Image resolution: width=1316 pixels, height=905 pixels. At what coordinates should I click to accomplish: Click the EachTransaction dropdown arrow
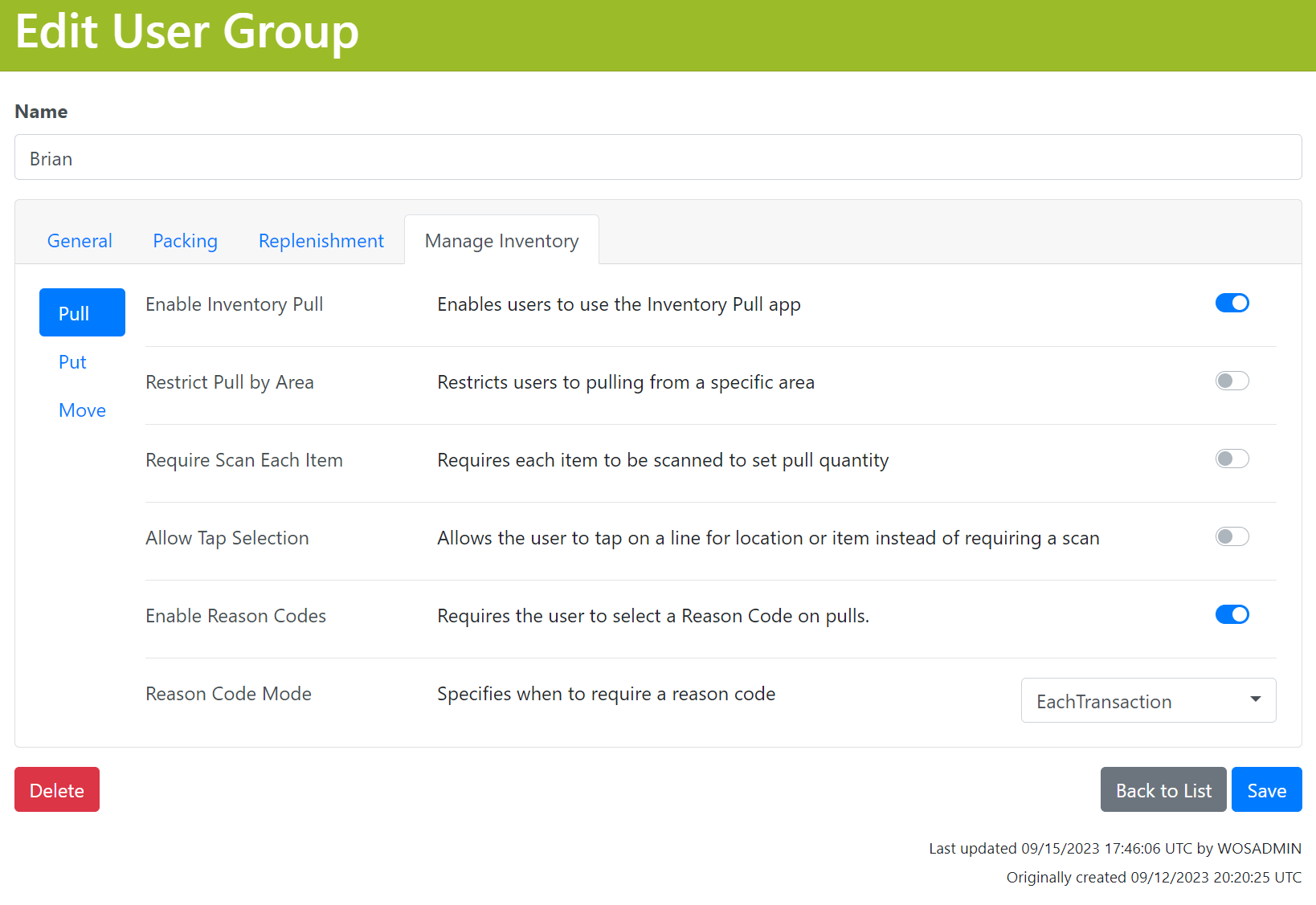(x=1255, y=699)
